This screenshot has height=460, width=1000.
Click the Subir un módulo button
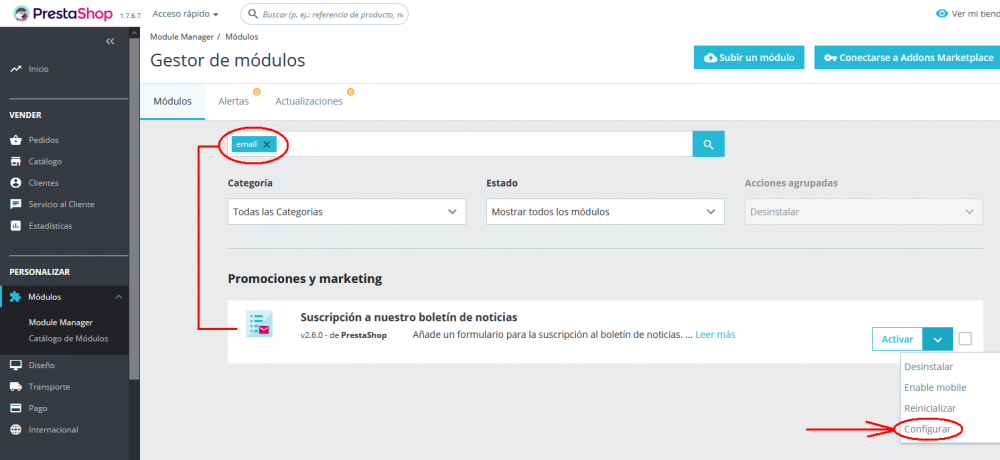pyautogui.click(x=749, y=57)
